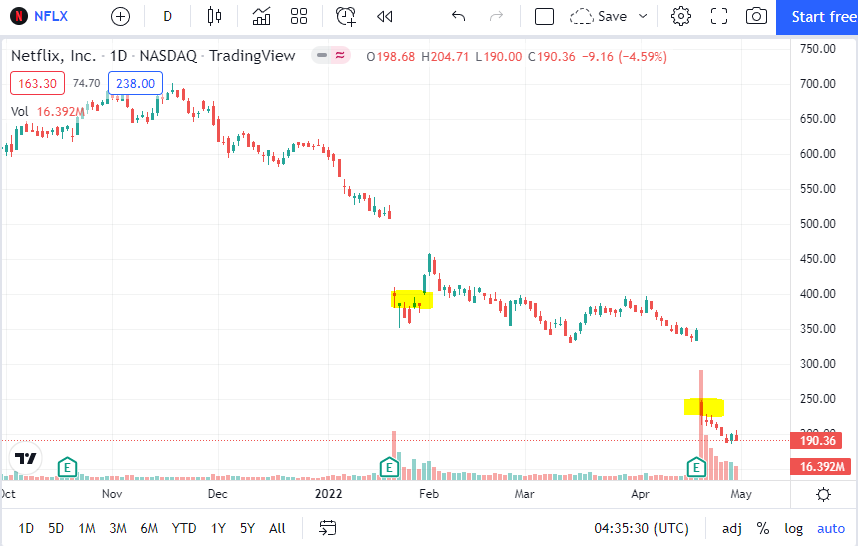Set time range to 5D
The height and width of the screenshot is (546, 858).
[x=56, y=528]
